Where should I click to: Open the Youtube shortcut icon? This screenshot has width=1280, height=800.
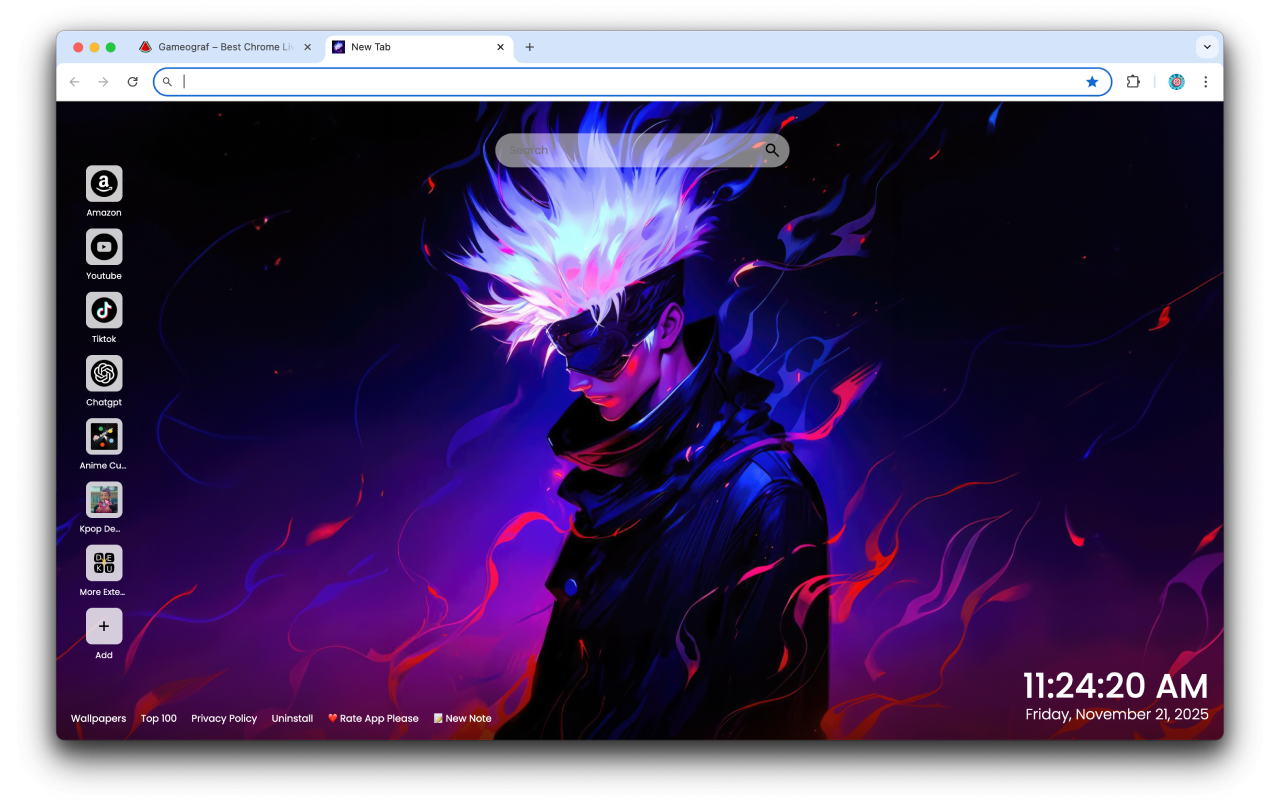coord(104,247)
